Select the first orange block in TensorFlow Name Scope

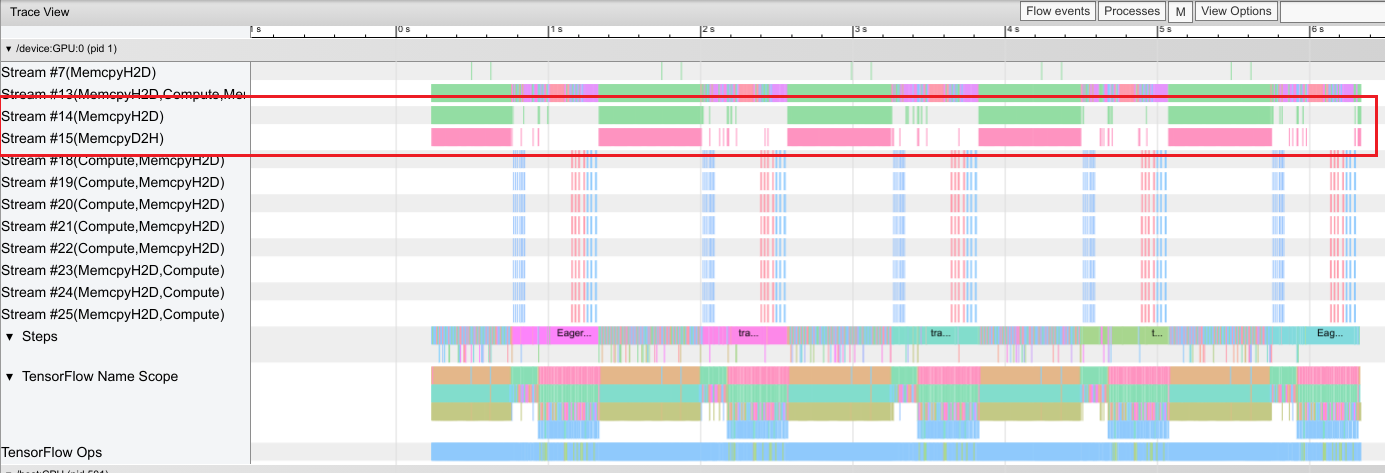(x=471, y=375)
